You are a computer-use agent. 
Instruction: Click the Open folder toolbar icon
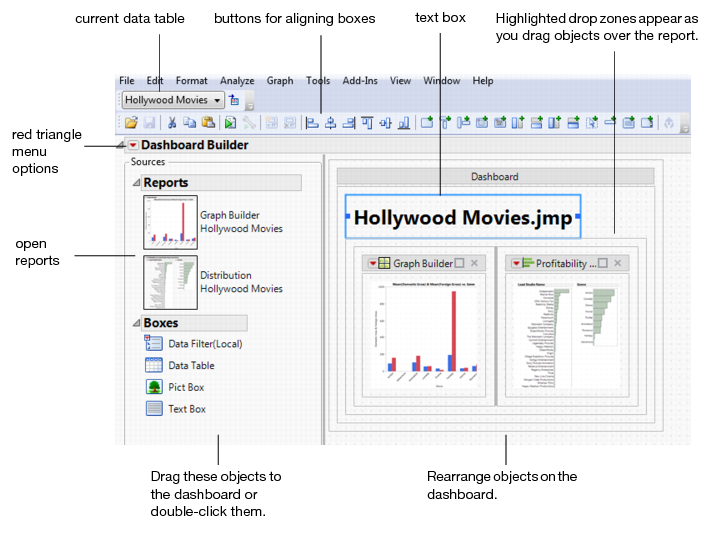pos(131,123)
